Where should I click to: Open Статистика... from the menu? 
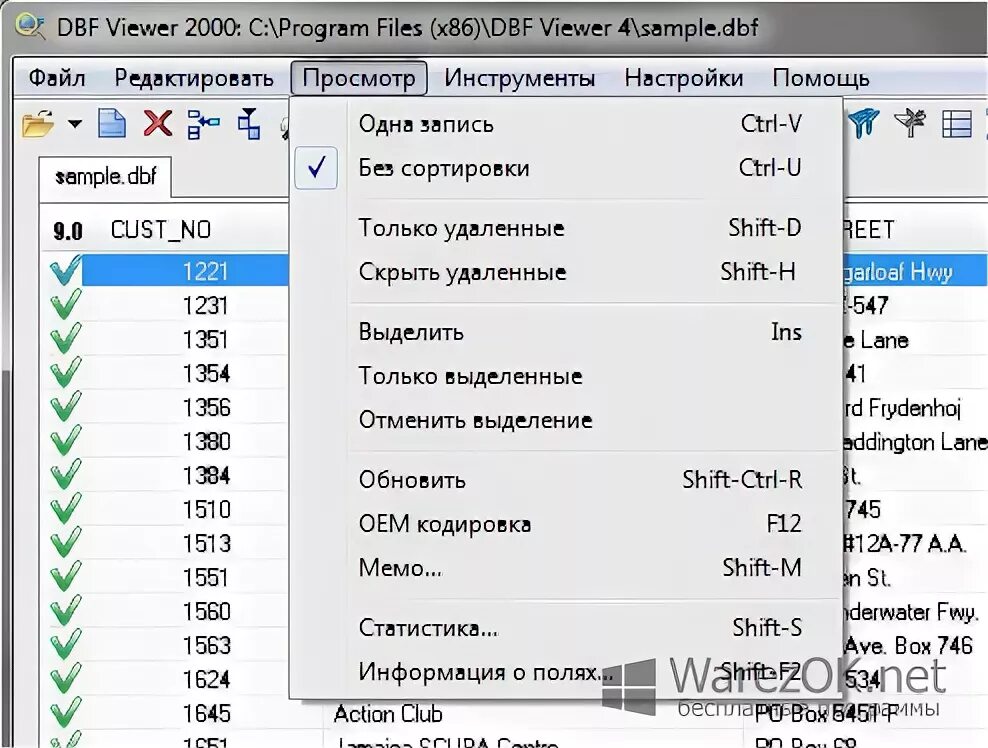[566, 628]
